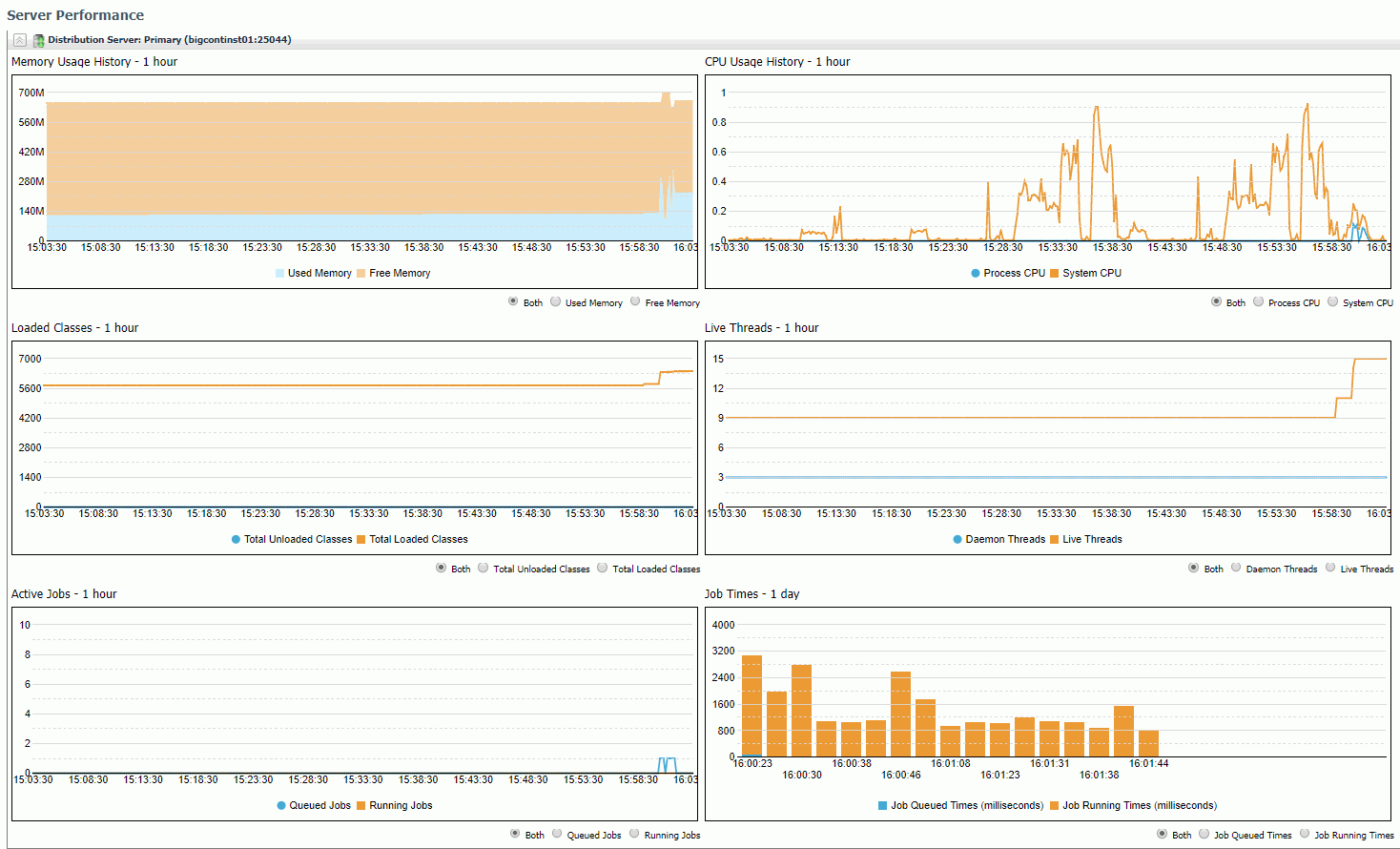1400x849 pixels.
Task: Collapse the Distribution Server panel
Action: click(19, 40)
